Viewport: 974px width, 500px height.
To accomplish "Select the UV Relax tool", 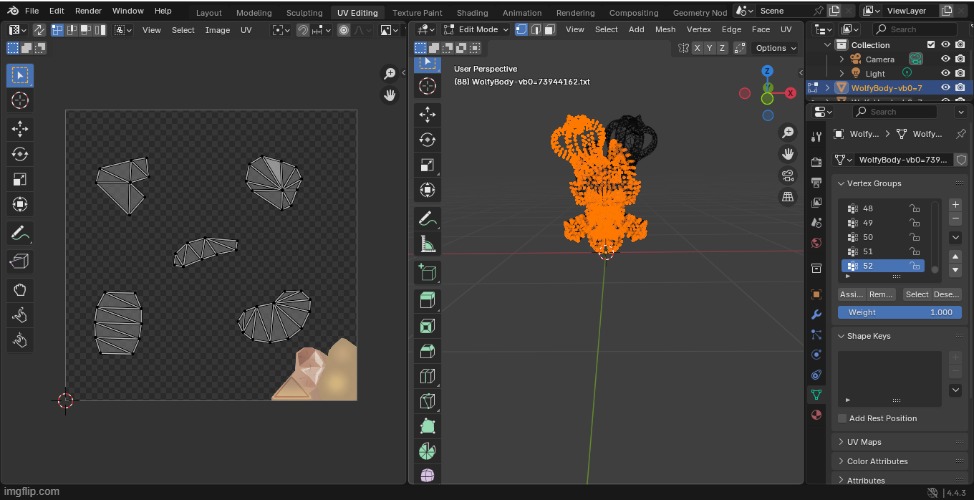I will [x=20, y=315].
